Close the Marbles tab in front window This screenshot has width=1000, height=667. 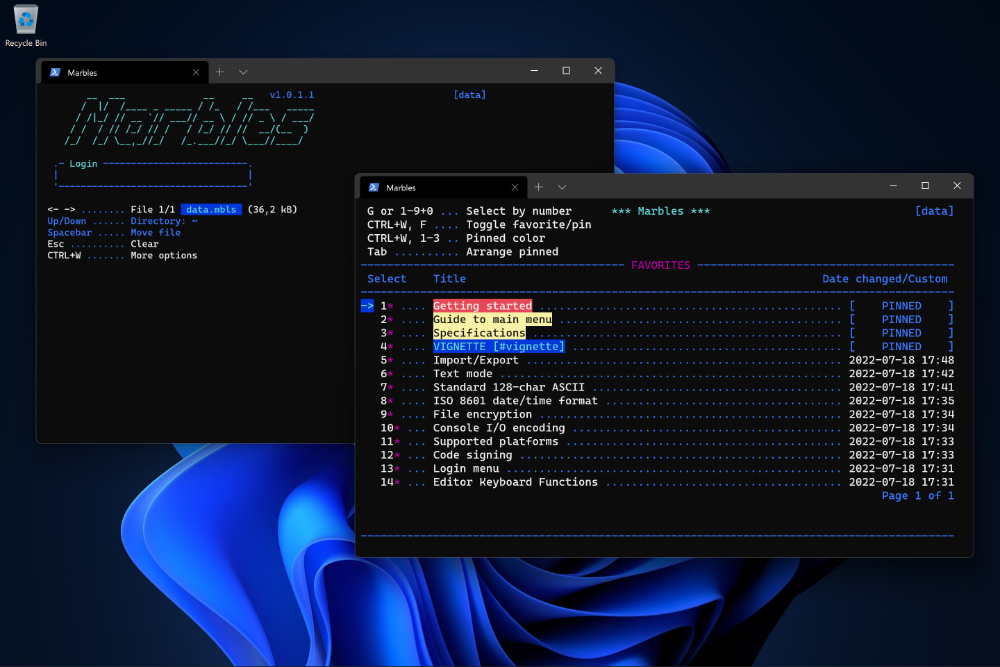(515, 187)
